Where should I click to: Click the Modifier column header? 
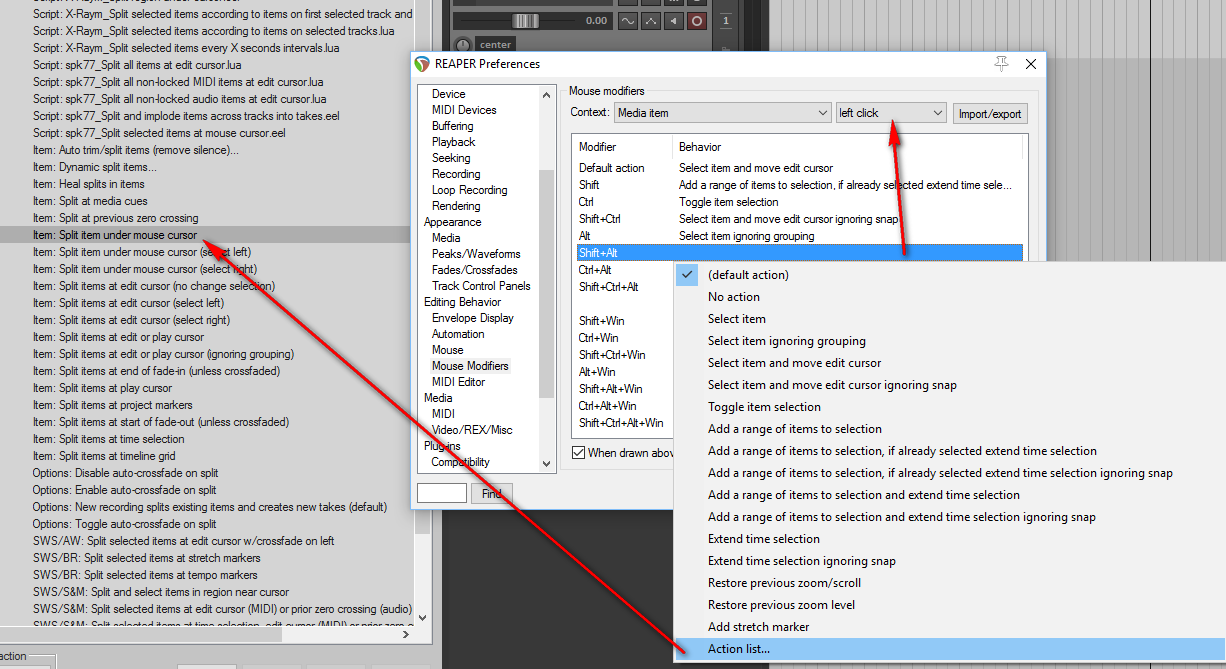click(625, 147)
